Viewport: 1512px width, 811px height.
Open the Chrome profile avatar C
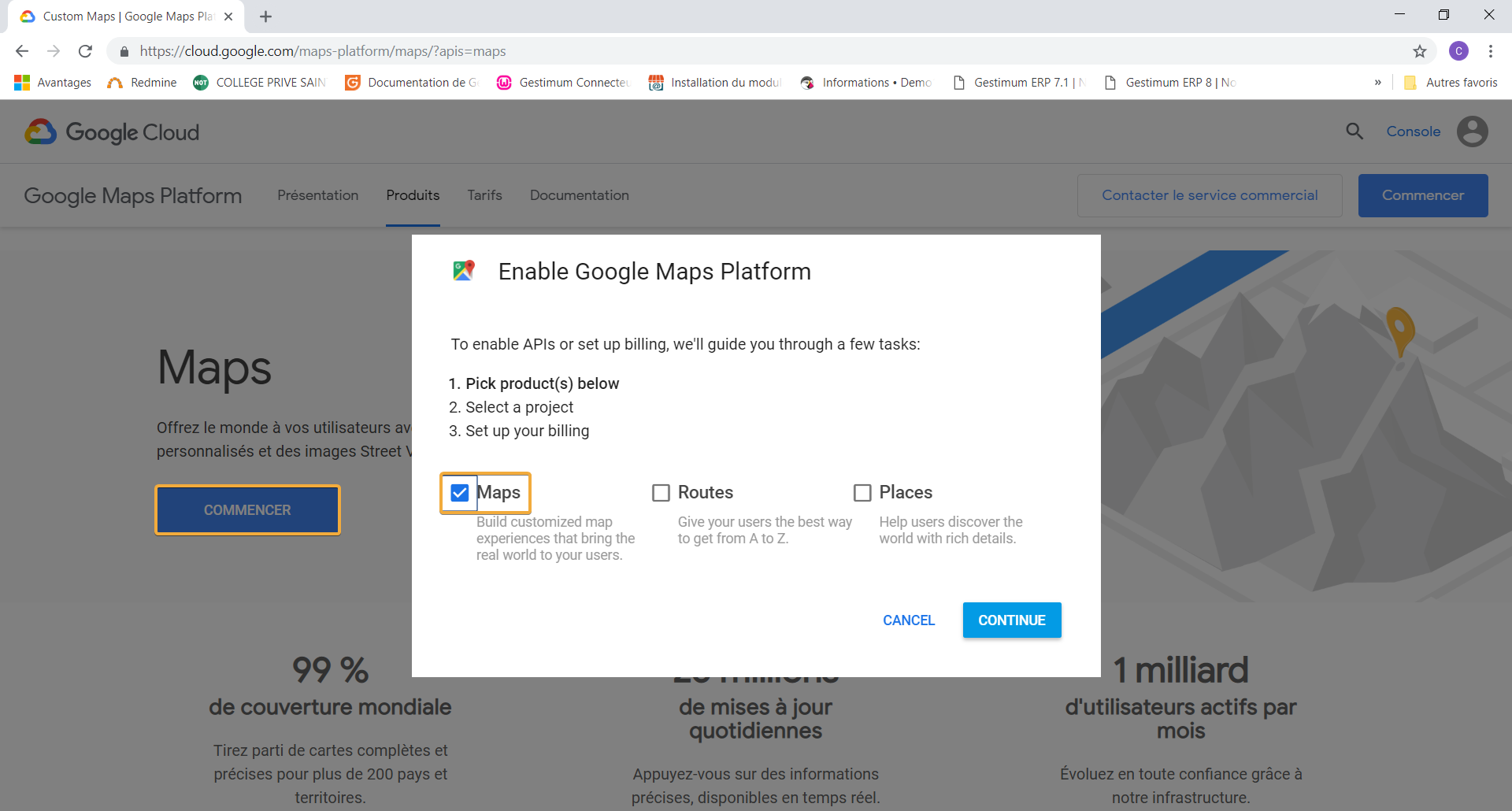click(x=1458, y=51)
